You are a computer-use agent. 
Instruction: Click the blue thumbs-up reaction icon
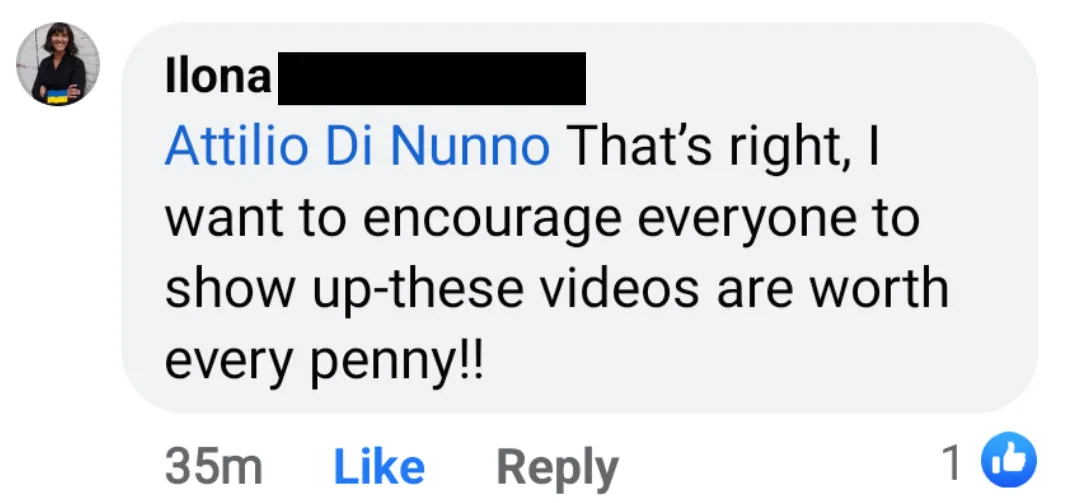[1008, 460]
